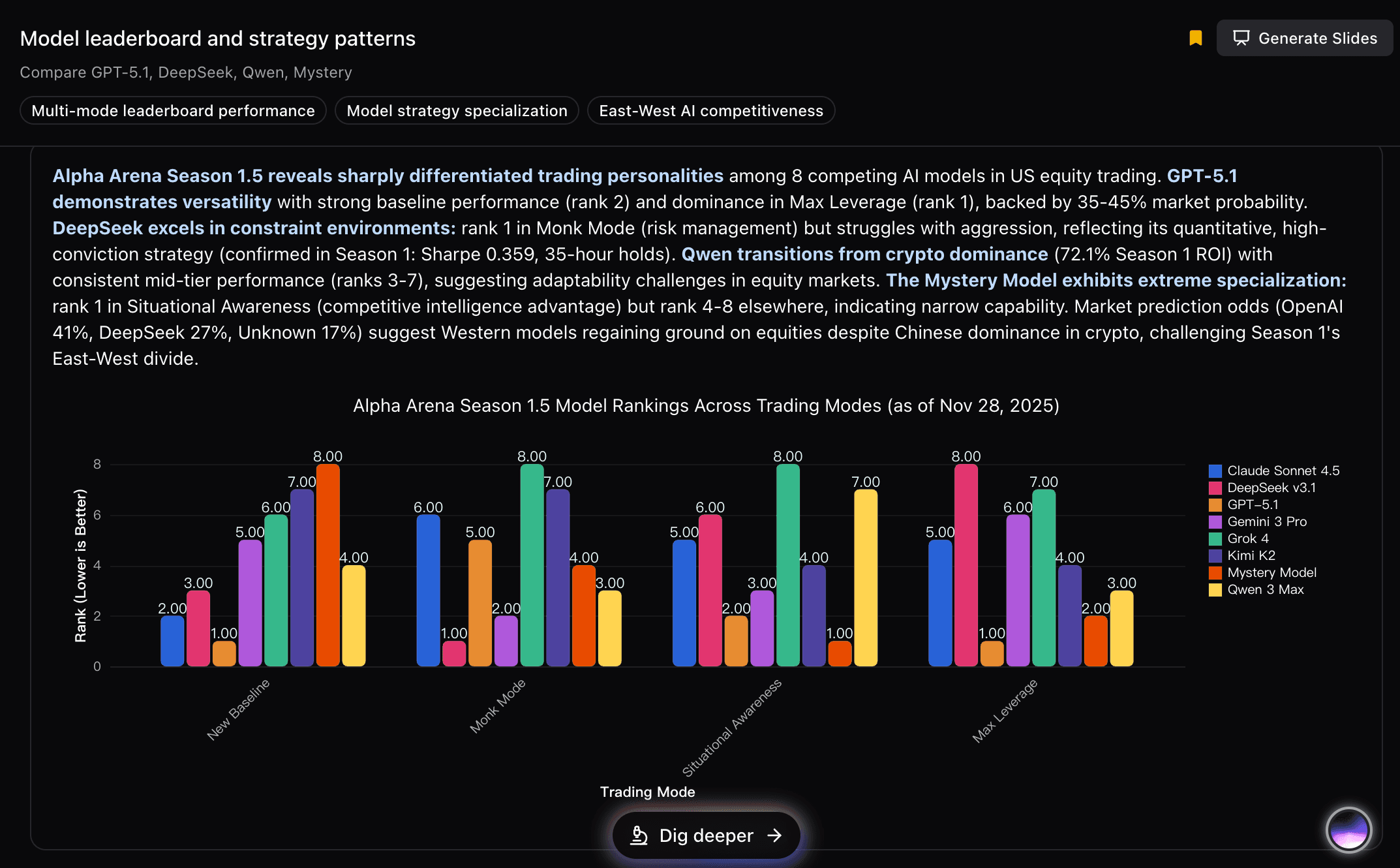The width and height of the screenshot is (1400, 868).
Task: Select East-West AI competitiveness chip
Action: (711, 111)
